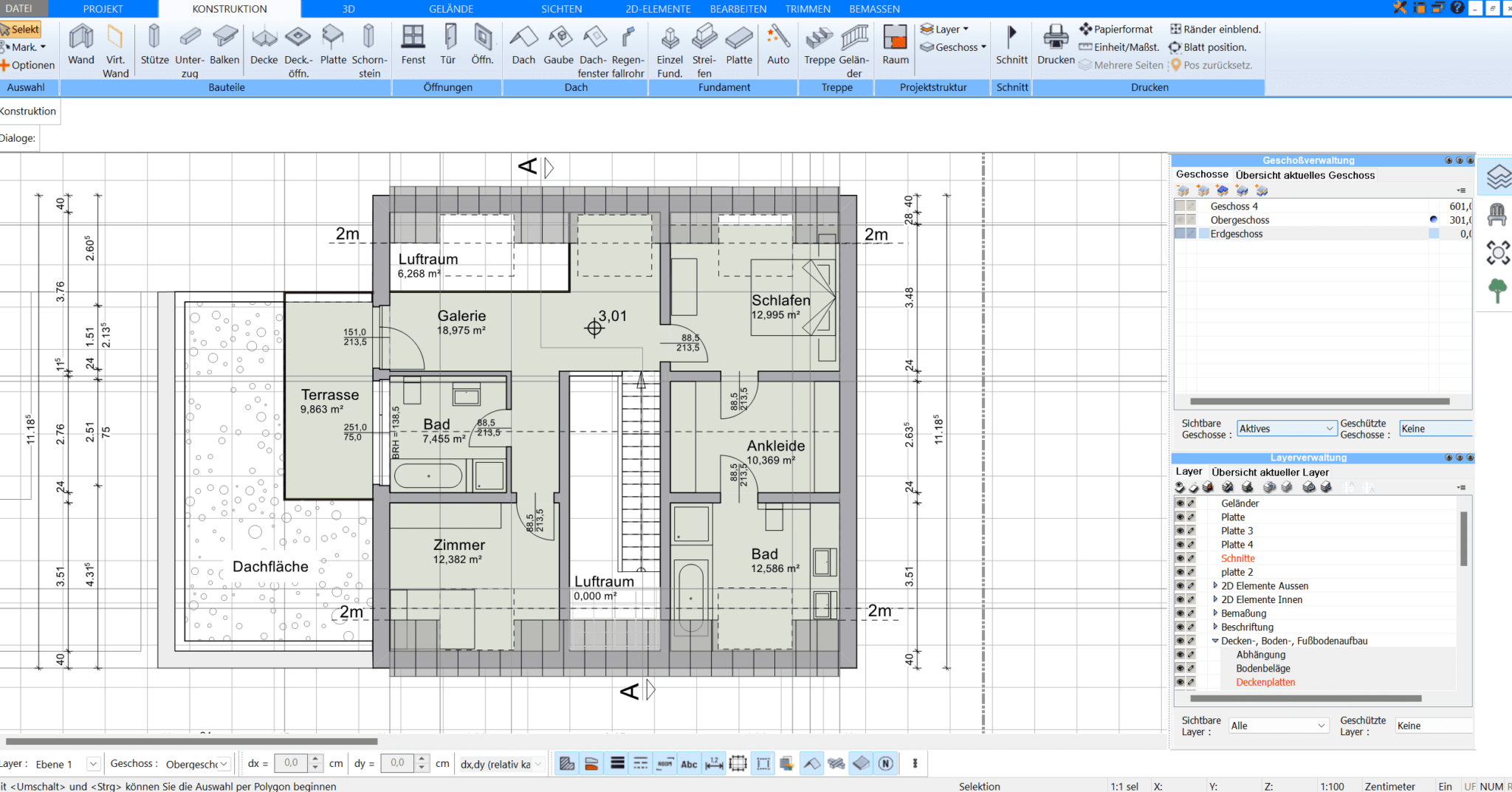Click the Papierformat button
This screenshot has height=792, width=1512.
(x=1116, y=30)
